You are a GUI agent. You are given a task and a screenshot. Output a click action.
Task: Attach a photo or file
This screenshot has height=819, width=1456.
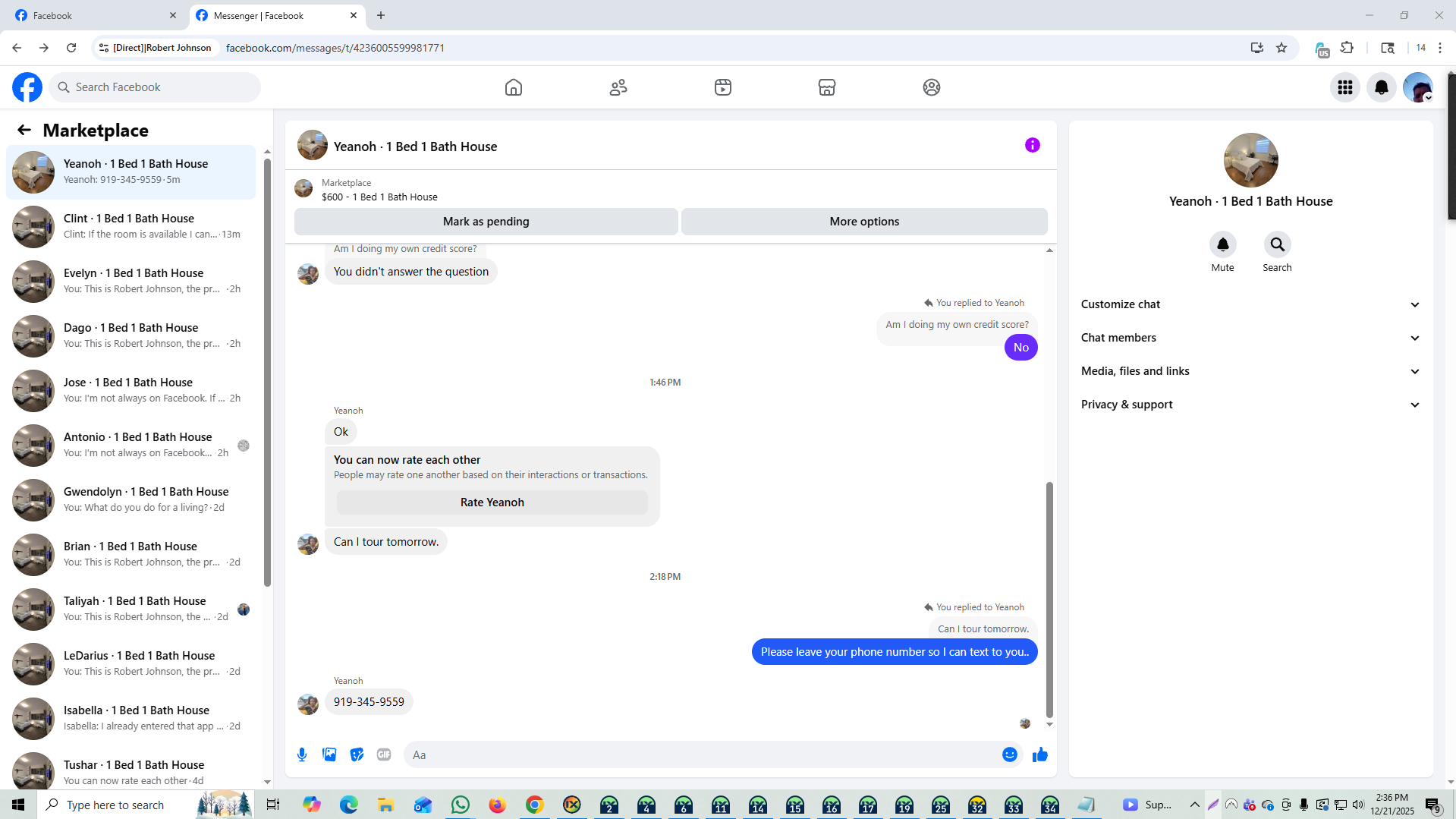click(329, 754)
